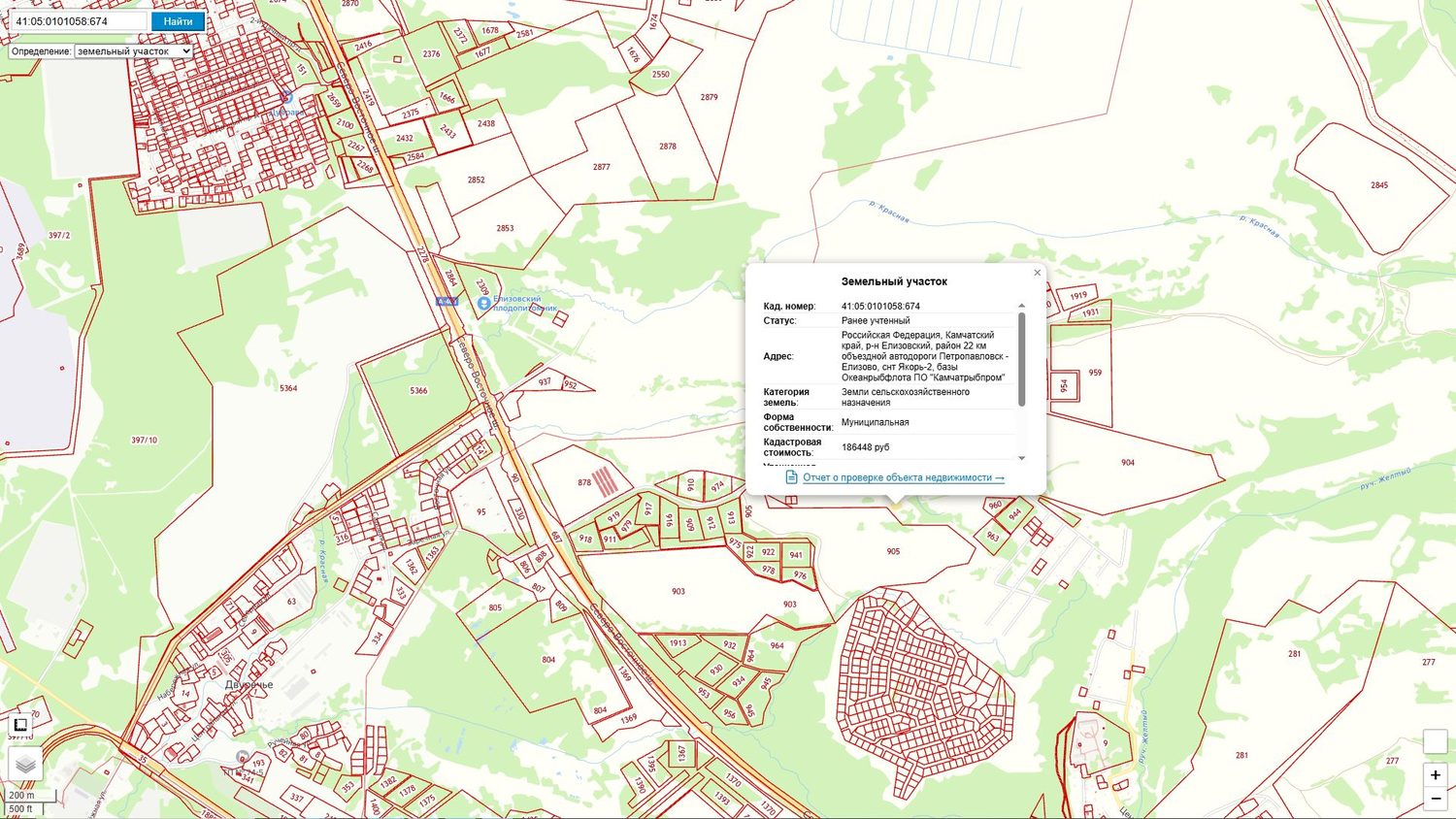
Task: Click cadastral value 186448 руб
Action: 865,447
